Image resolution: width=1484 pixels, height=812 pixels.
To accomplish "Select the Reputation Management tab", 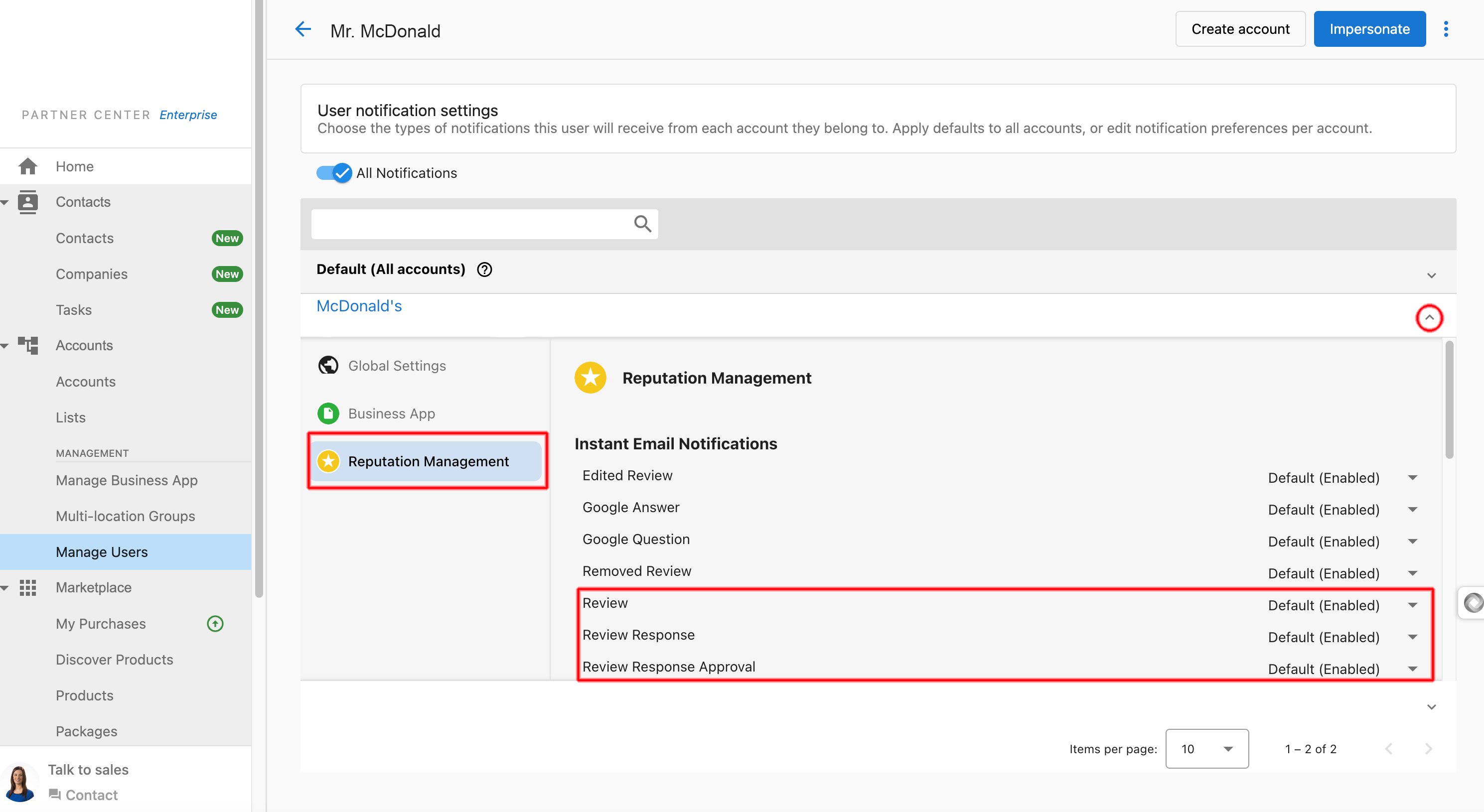I will [x=428, y=461].
